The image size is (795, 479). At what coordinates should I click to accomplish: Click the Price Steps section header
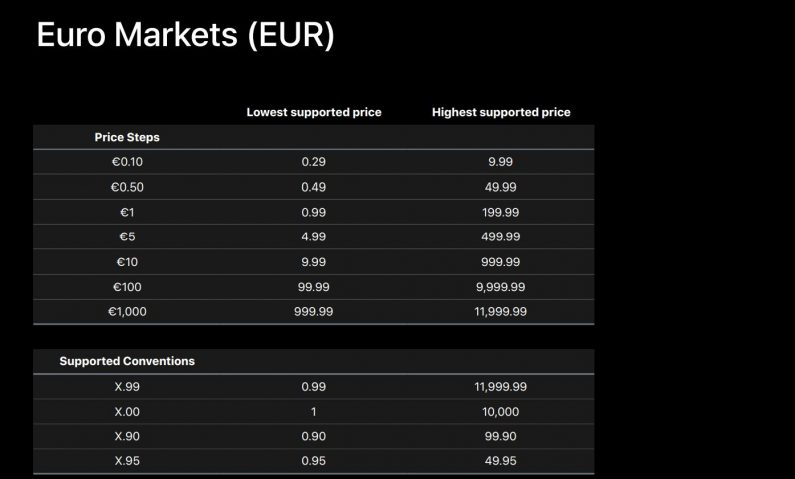pos(127,137)
